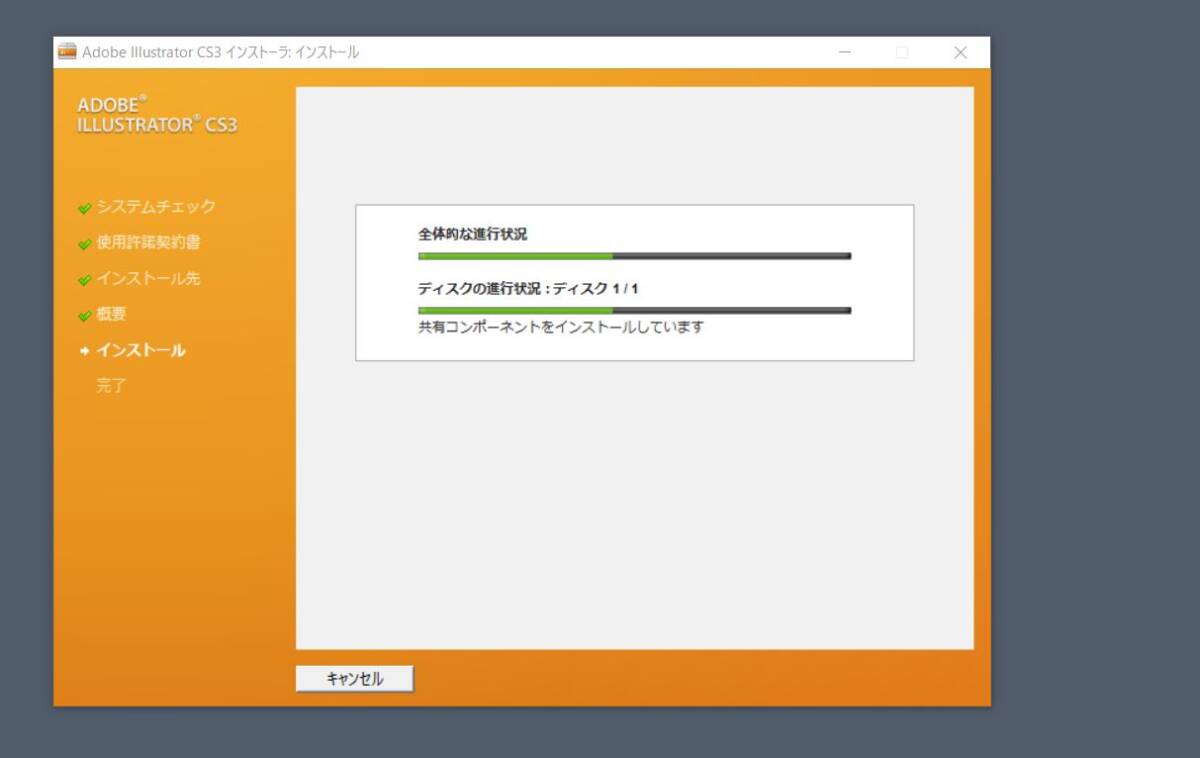Image resolution: width=1200 pixels, height=758 pixels.
Task: Click the ディスクの進行状況 : ディスク 1 / 1 label
Action: (x=528, y=289)
